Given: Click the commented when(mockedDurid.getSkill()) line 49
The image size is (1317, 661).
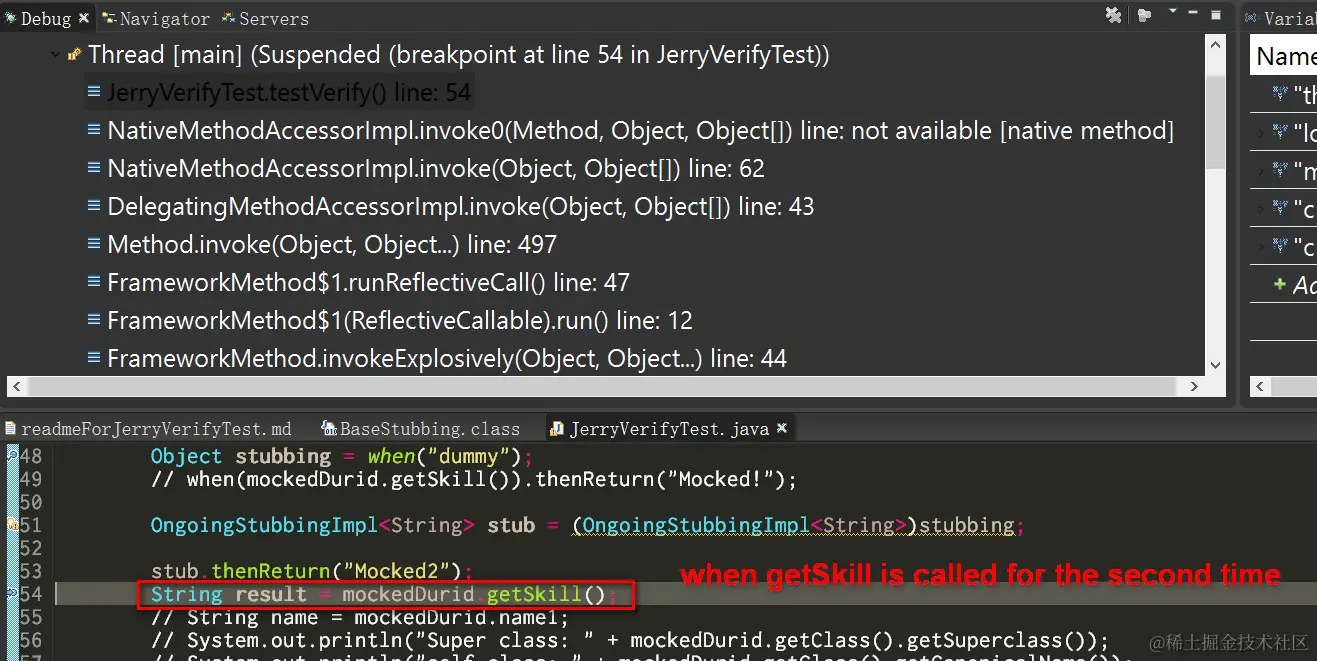Looking at the screenshot, I should tap(474, 479).
